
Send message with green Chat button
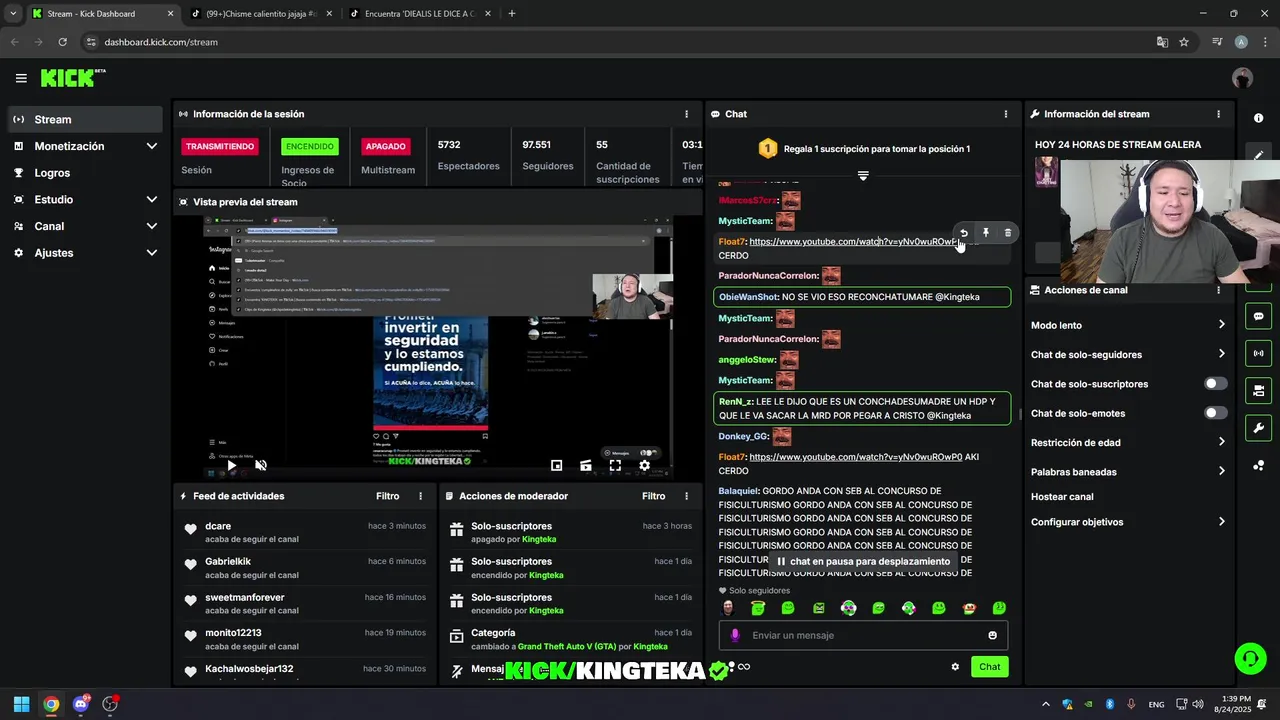point(989,667)
